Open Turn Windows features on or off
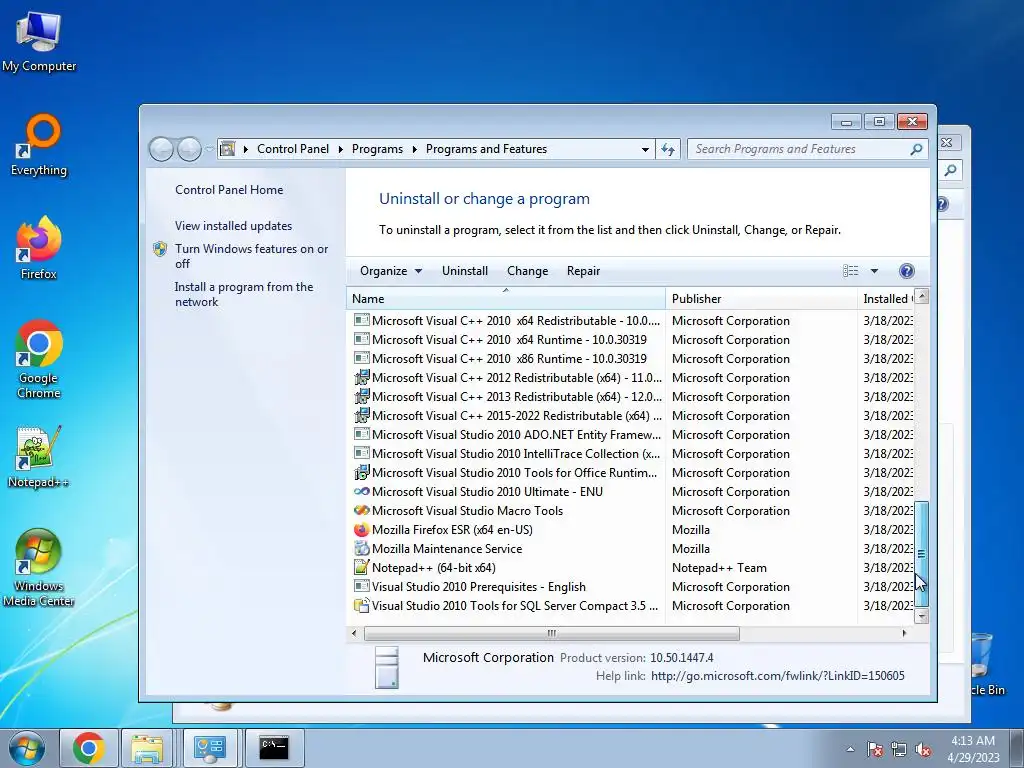This screenshot has width=1024, height=768. [x=251, y=256]
